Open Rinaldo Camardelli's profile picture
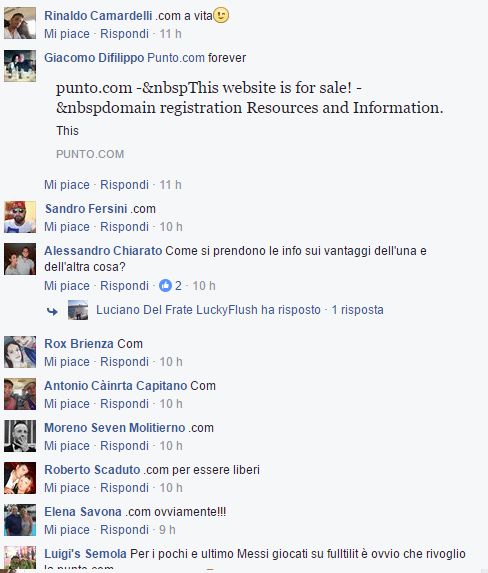The image size is (488, 573). (x=20, y=23)
